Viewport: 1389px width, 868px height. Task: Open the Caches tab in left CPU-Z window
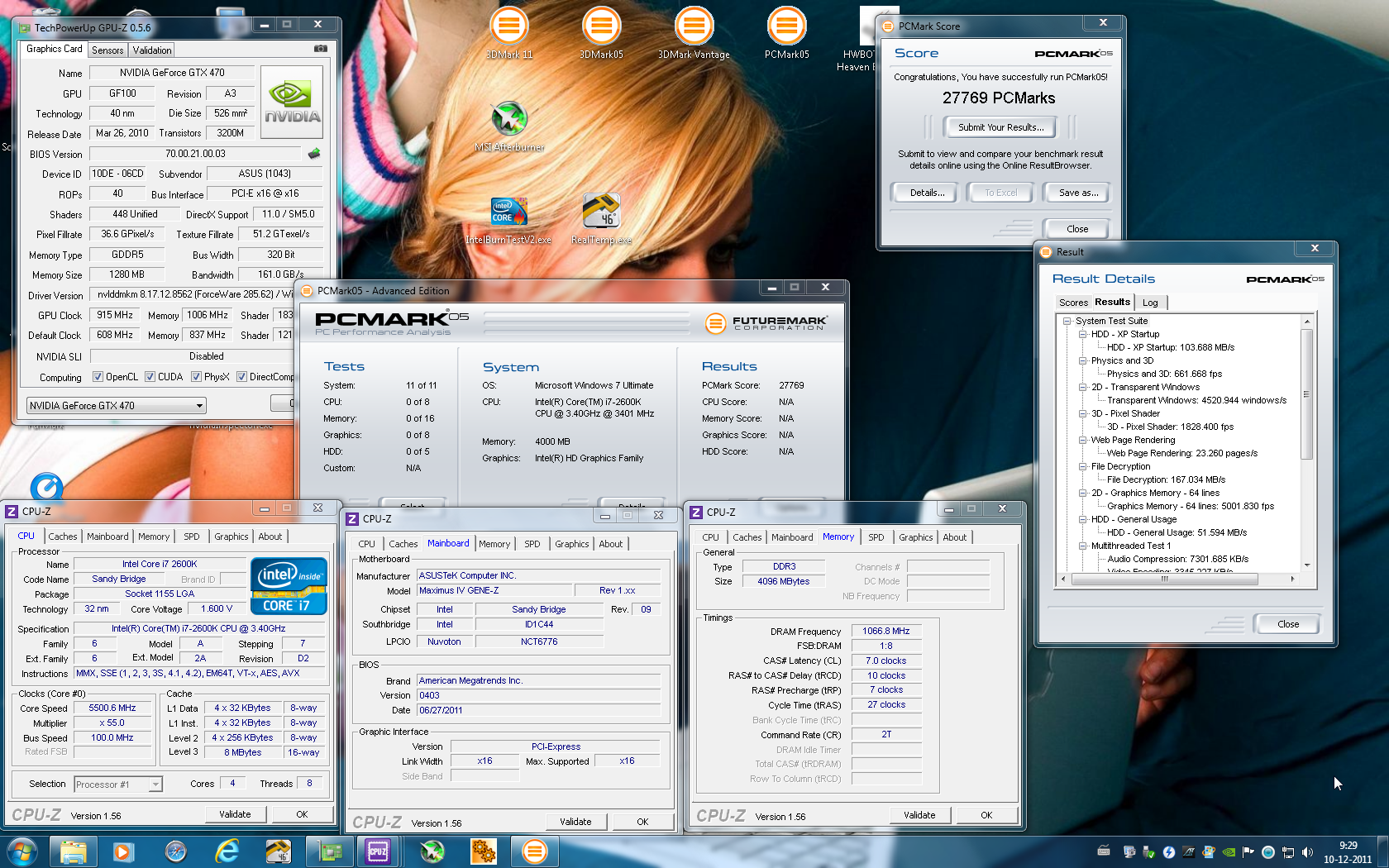coord(62,537)
